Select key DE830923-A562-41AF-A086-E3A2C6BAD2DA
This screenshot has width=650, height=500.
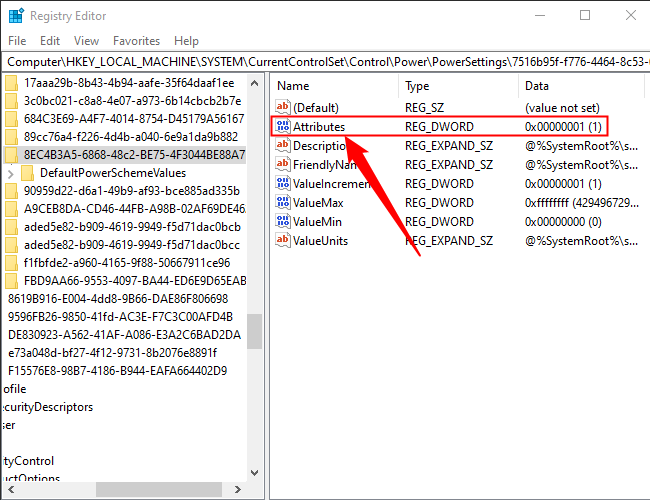pyautogui.click(x=124, y=335)
